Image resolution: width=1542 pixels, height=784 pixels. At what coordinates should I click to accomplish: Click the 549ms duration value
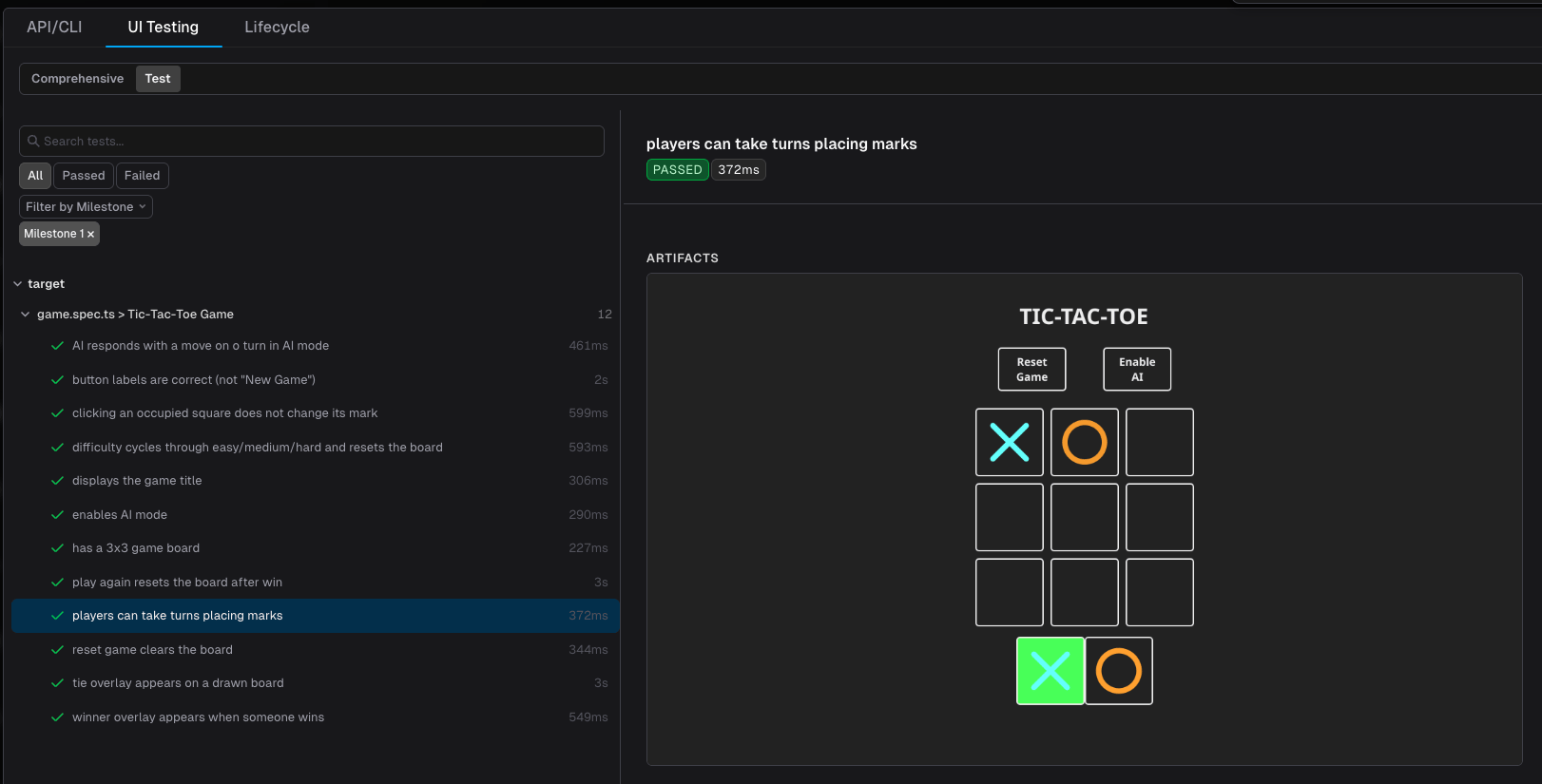pos(588,717)
